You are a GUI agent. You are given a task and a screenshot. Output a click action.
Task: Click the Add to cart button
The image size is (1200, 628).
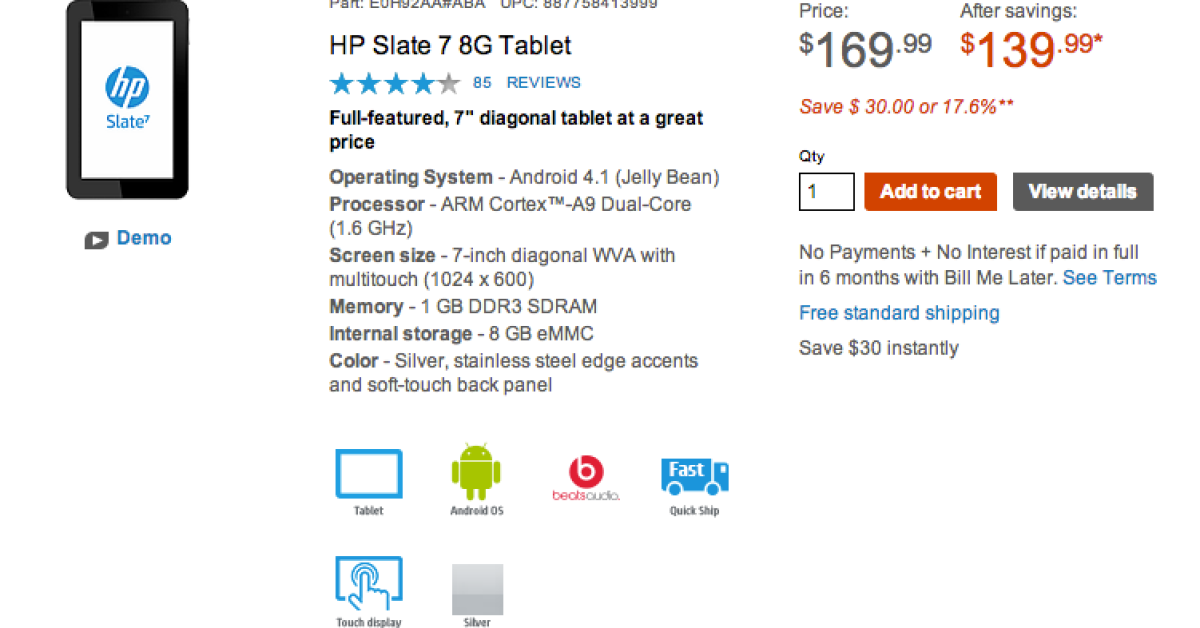pos(930,192)
